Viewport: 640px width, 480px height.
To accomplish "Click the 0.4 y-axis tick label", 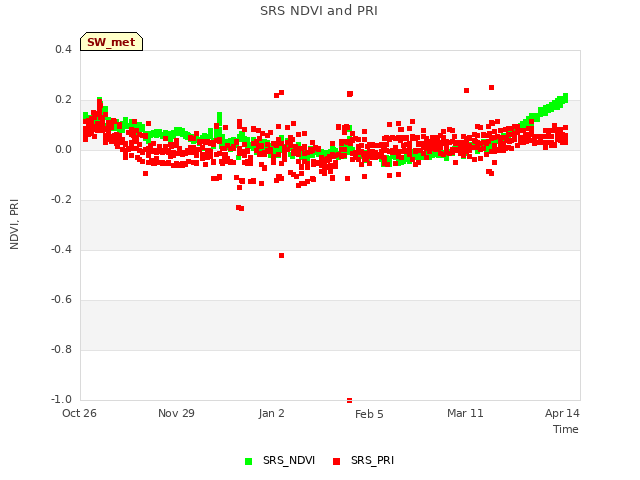I will (63, 49).
